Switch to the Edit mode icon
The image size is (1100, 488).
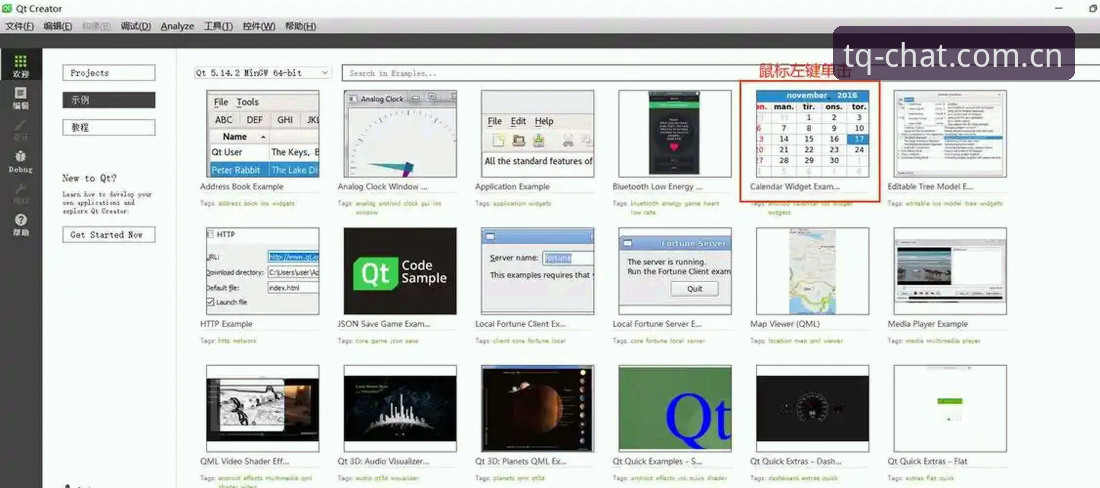21,98
